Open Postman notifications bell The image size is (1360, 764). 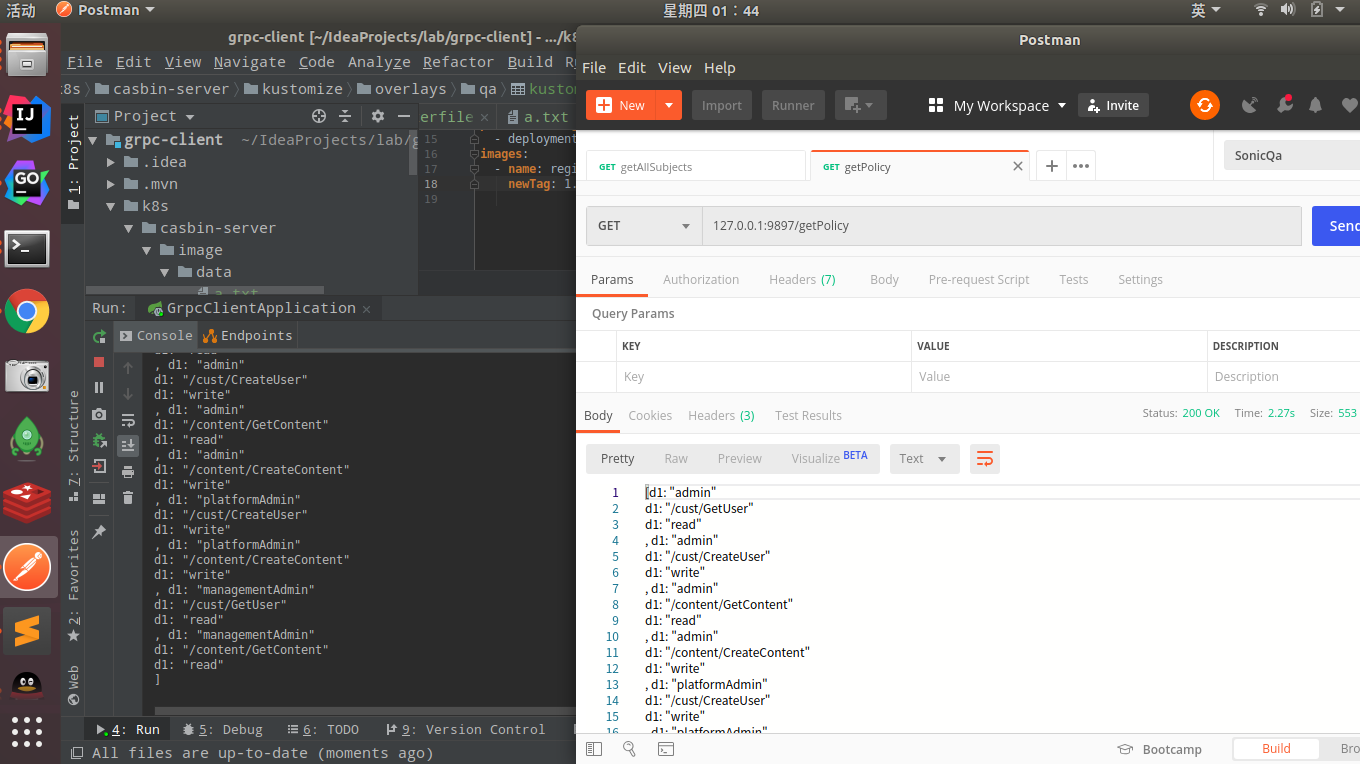(1316, 105)
